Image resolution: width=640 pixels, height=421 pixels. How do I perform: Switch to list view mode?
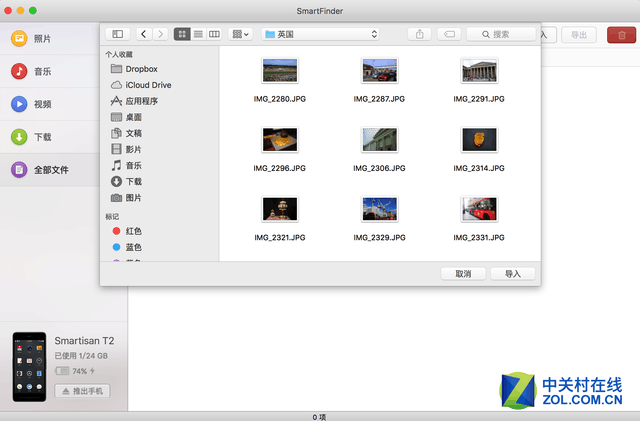pos(198,34)
